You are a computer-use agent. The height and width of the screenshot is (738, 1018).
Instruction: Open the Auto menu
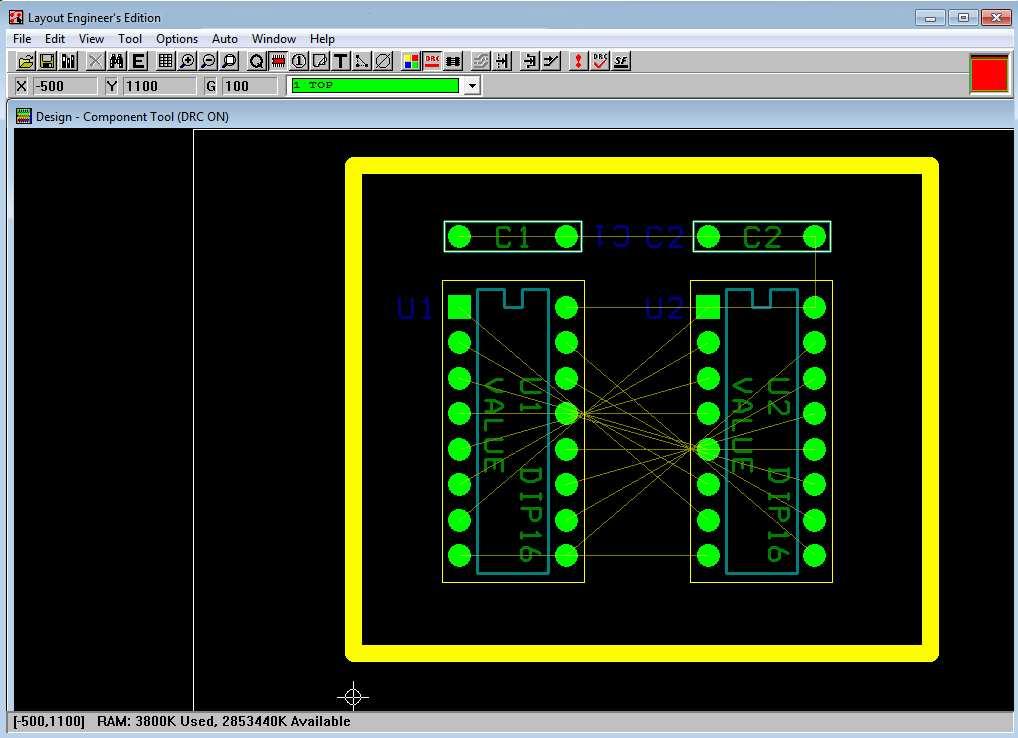pyautogui.click(x=225, y=39)
